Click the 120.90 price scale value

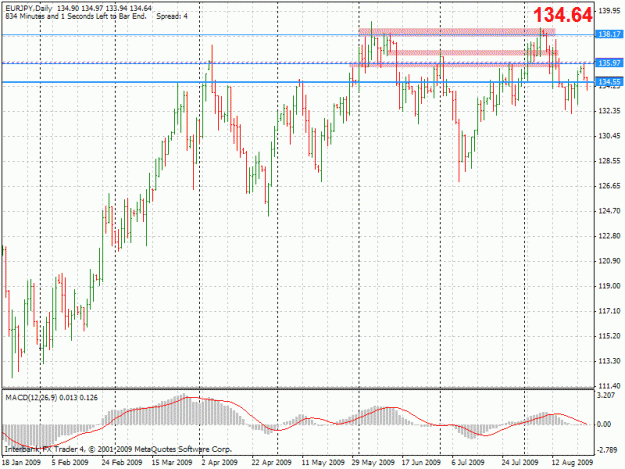click(610, 261)
